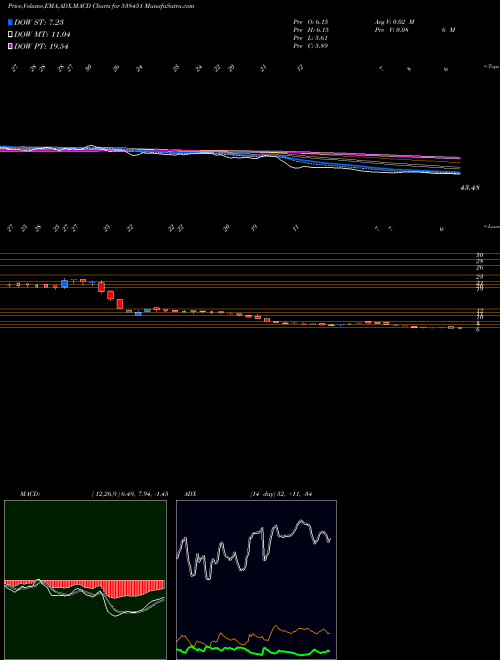Viewport: 500px width, 660px height.
Task: Click the magenta DOW PT legend swatch
Action: 11,46
